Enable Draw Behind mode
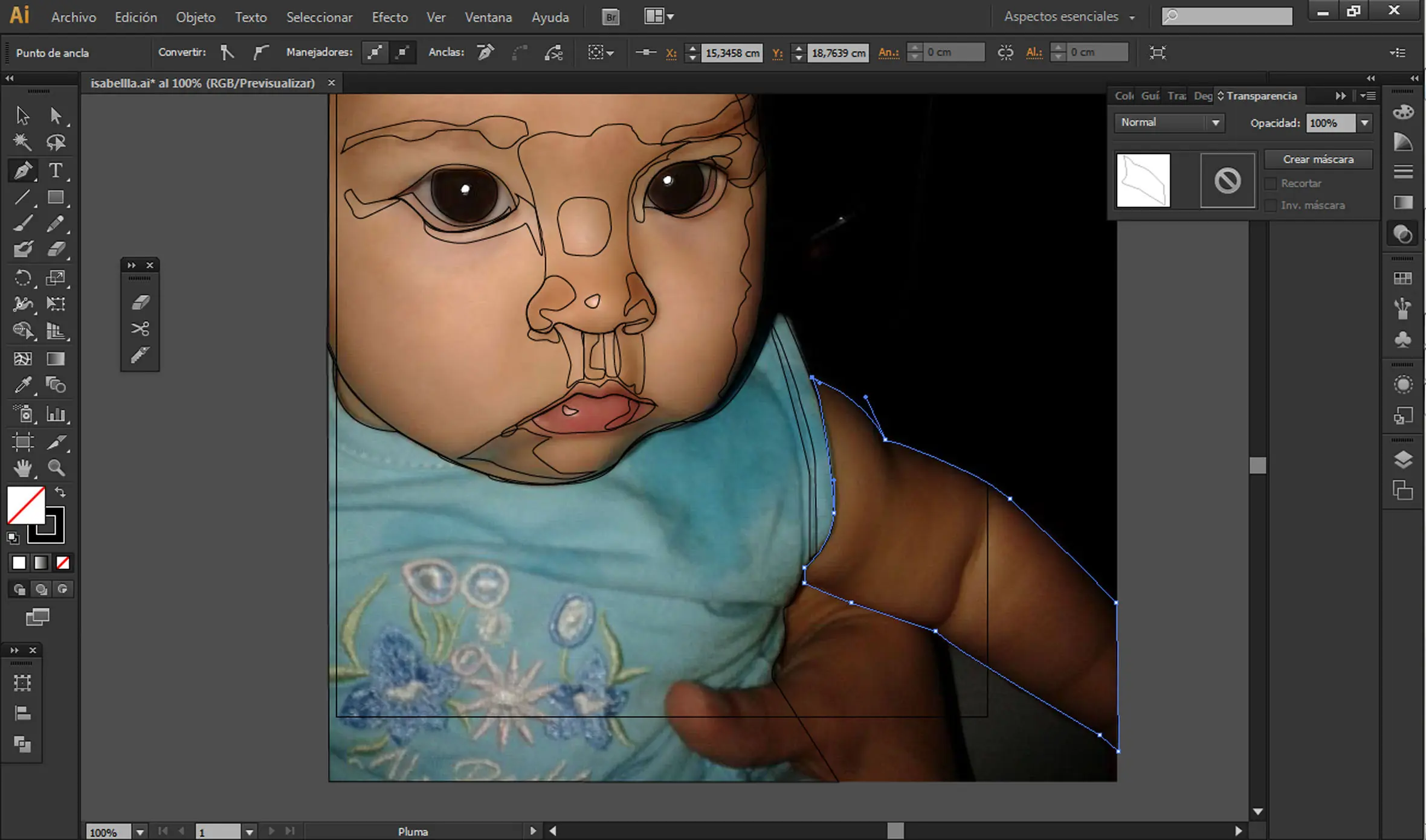 (41, 589)
